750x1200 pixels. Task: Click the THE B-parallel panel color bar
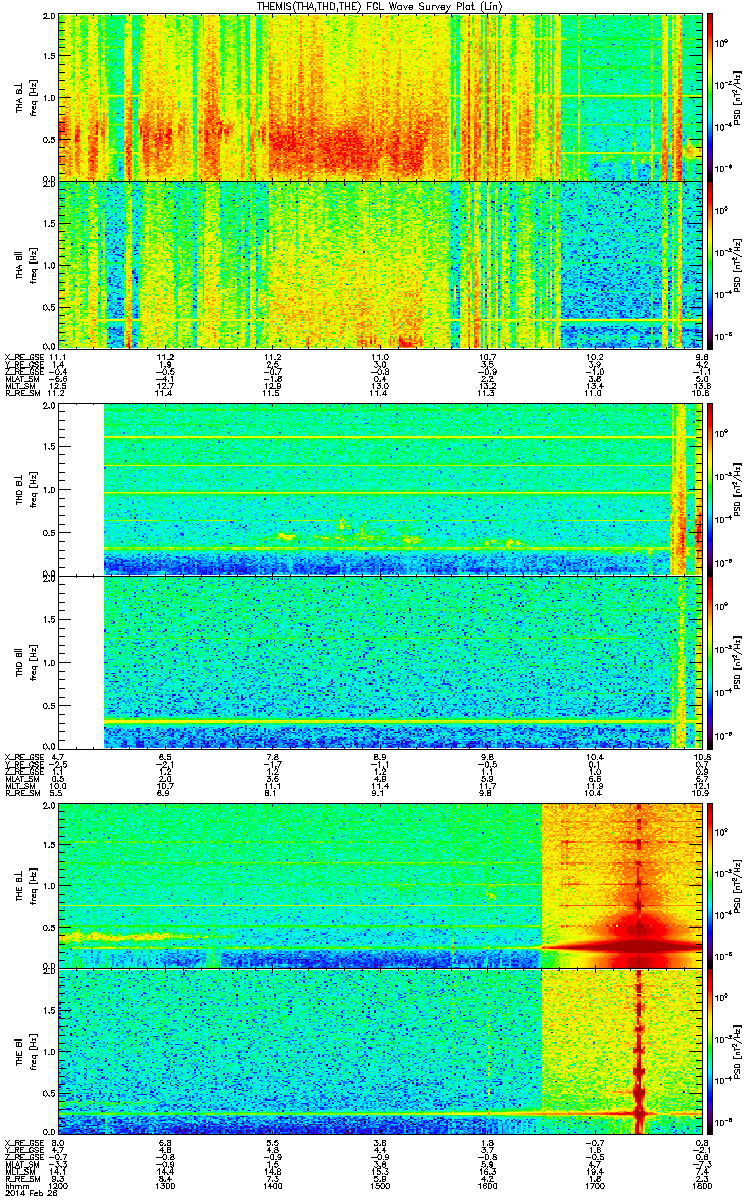pos(710,1052)
